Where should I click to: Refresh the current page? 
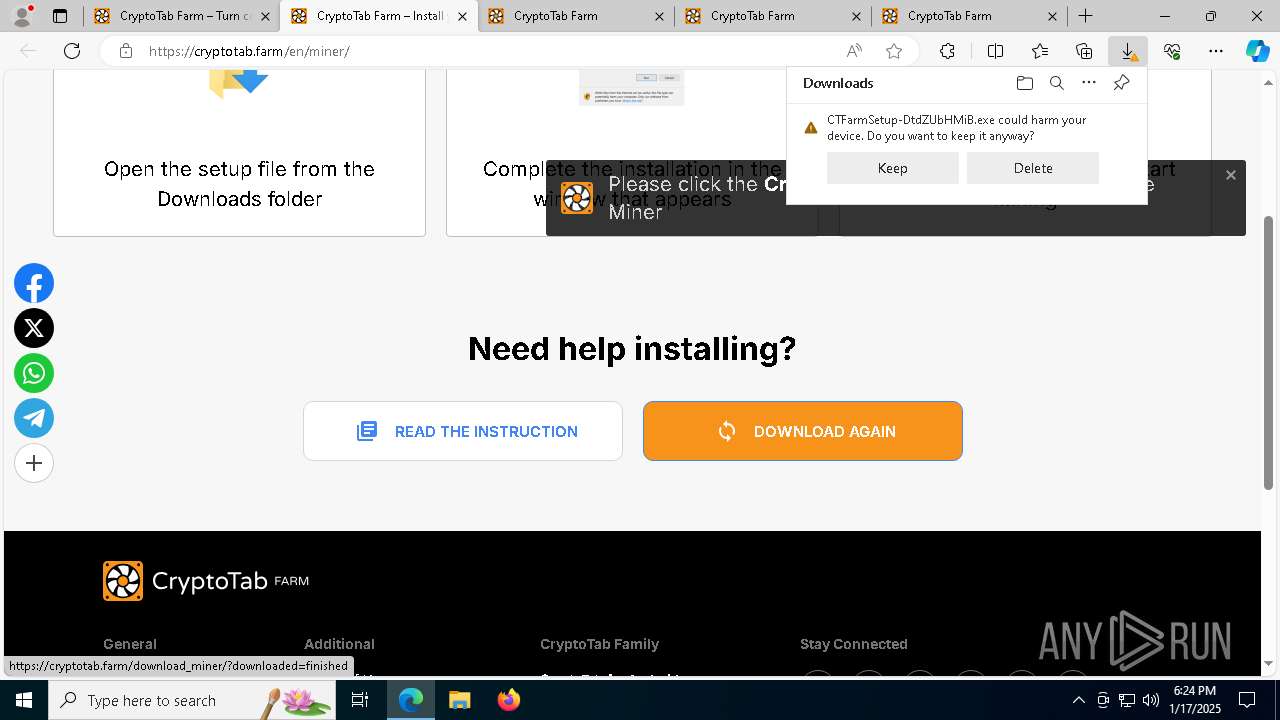[x=72, y=51]
